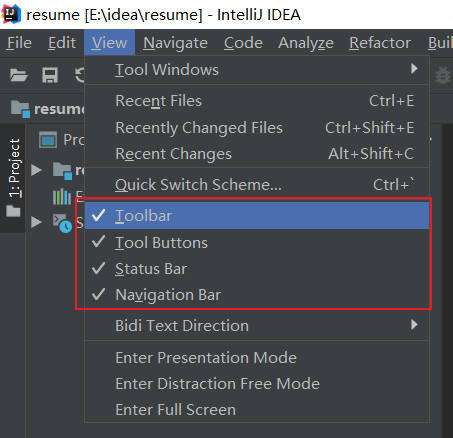This screenshot has width=453, height=438.
Task: Select Enter Full Screen
Action: coord(257,410)
